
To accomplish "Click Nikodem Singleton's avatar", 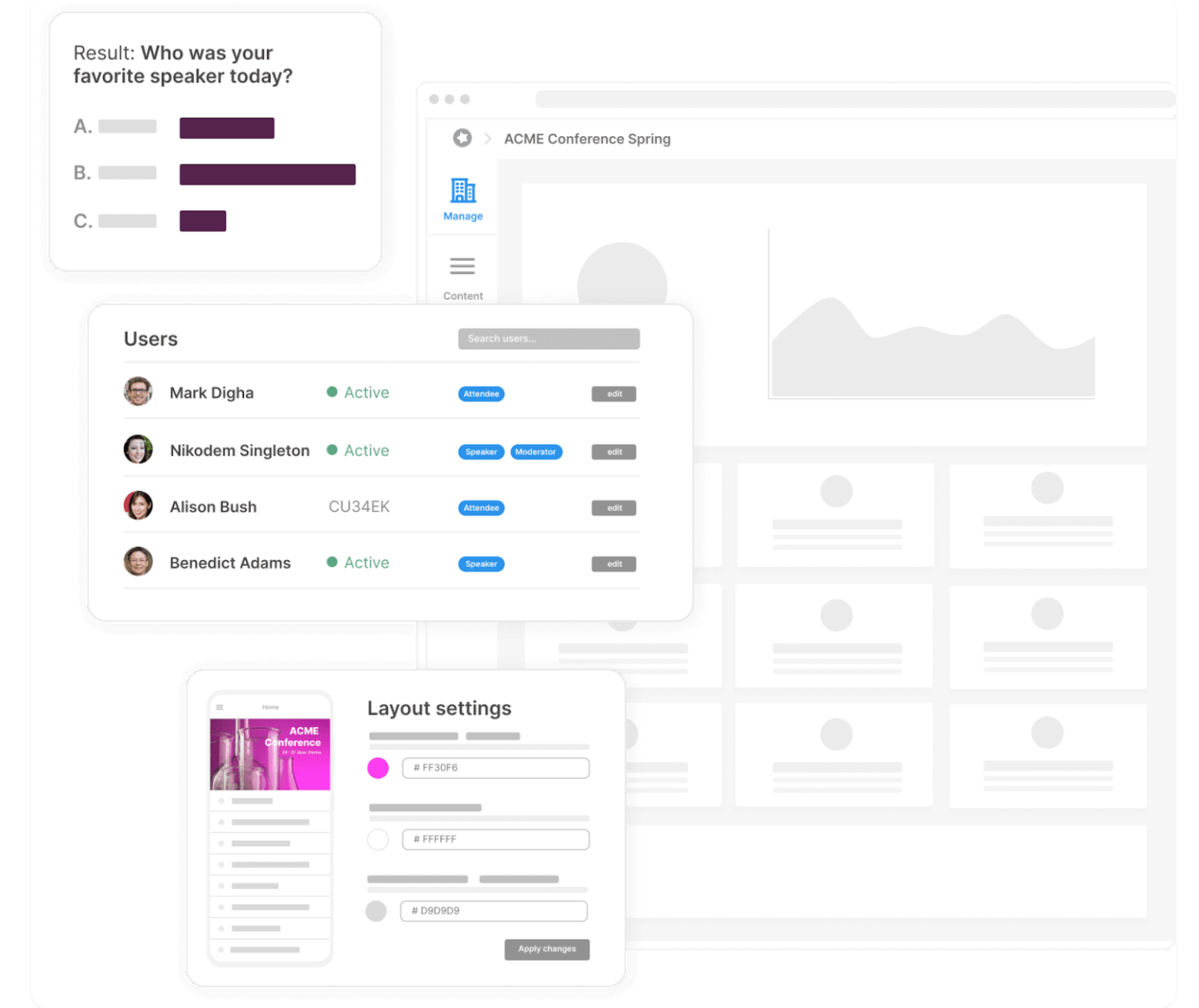I will pyautogui.click(x=139, y=449).
